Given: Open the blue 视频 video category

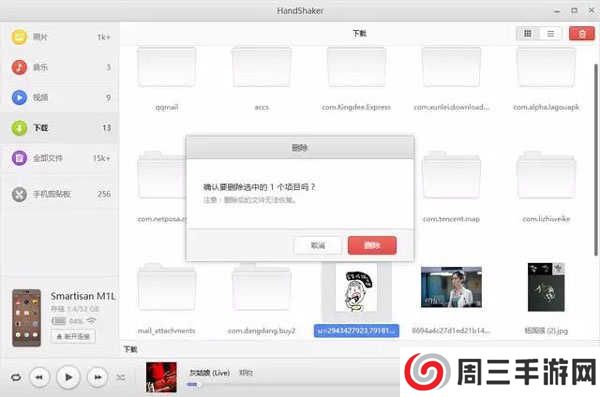Looking at the screenshot, I should 59,97.
